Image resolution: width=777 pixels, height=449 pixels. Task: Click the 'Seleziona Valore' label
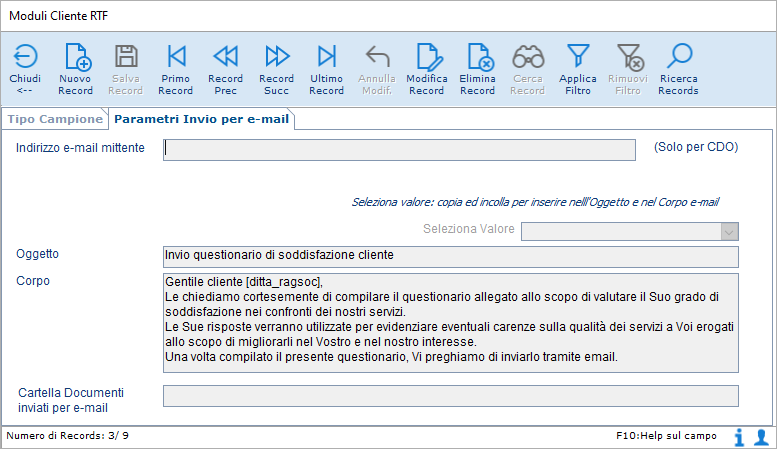pos(468,229)
